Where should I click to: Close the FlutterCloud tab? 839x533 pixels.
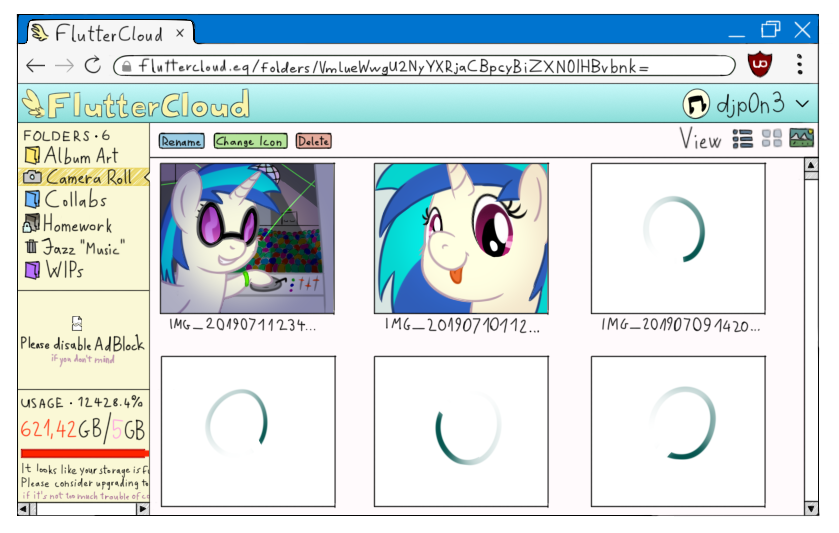click(180, 33)
